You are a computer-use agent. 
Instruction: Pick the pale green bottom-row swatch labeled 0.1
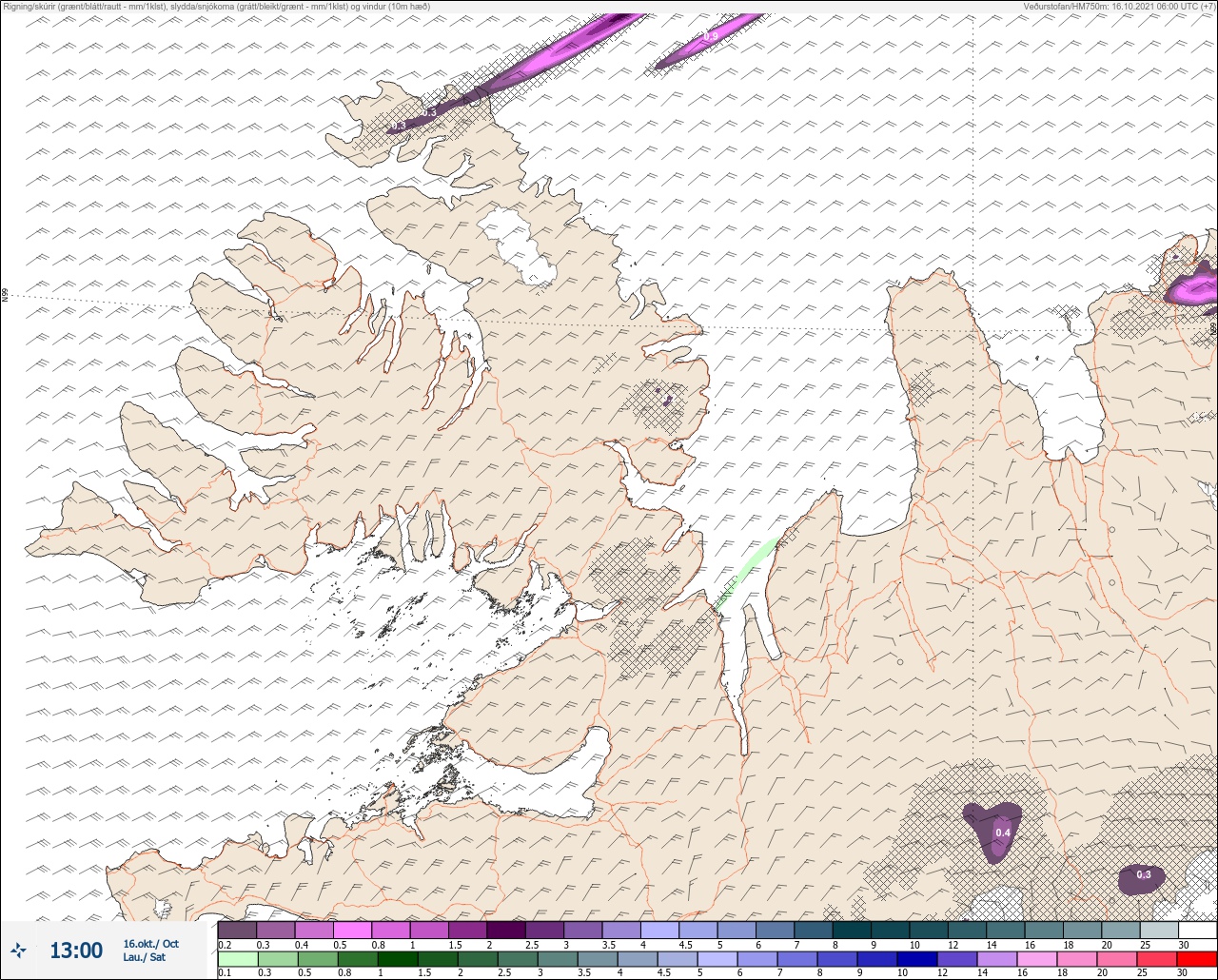pos(237,959)
